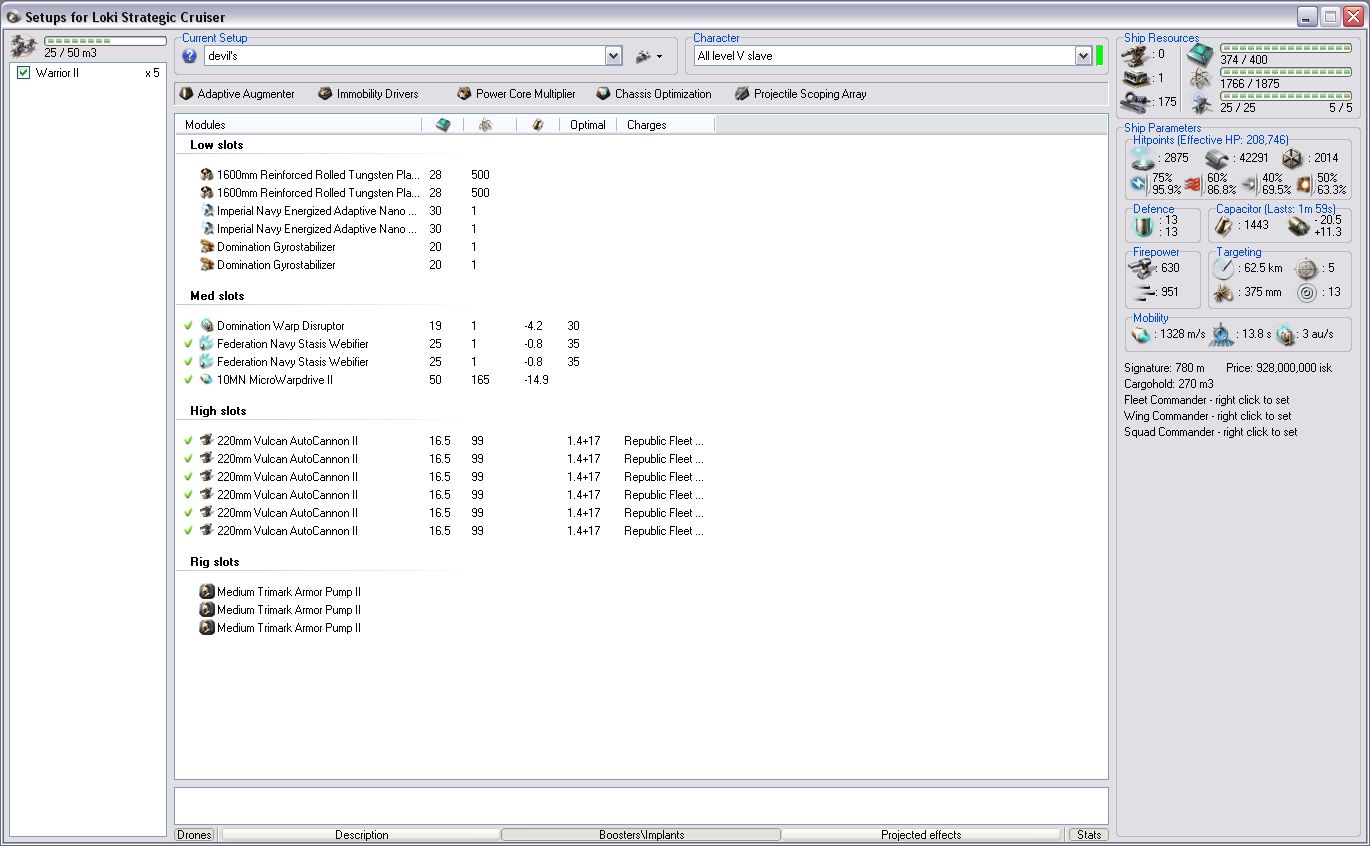Toggle the second Federation Navy Stasis Webifier checkmark
This screenshot has width=1370, height=846.
(188, 362)
